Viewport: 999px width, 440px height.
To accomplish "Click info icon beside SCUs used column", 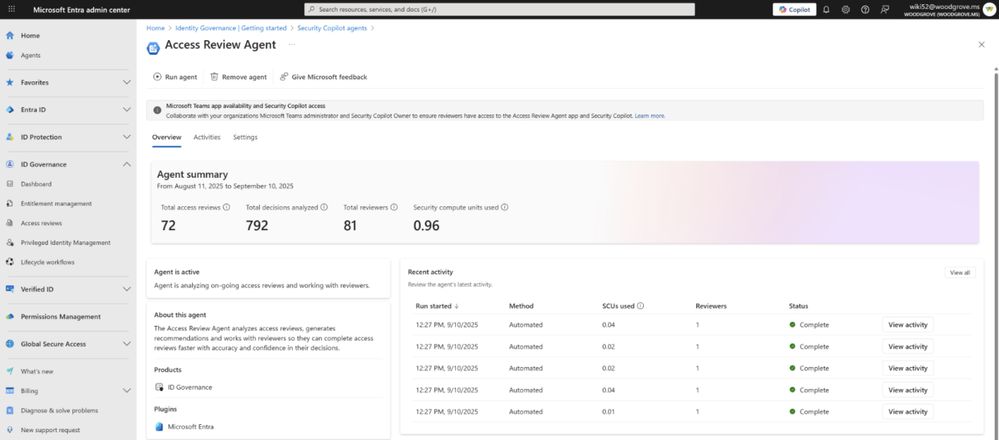I will pos(640,306).
